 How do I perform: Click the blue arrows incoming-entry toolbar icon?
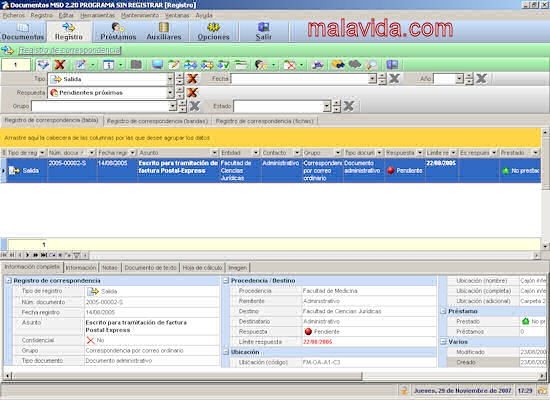(190, 65)
